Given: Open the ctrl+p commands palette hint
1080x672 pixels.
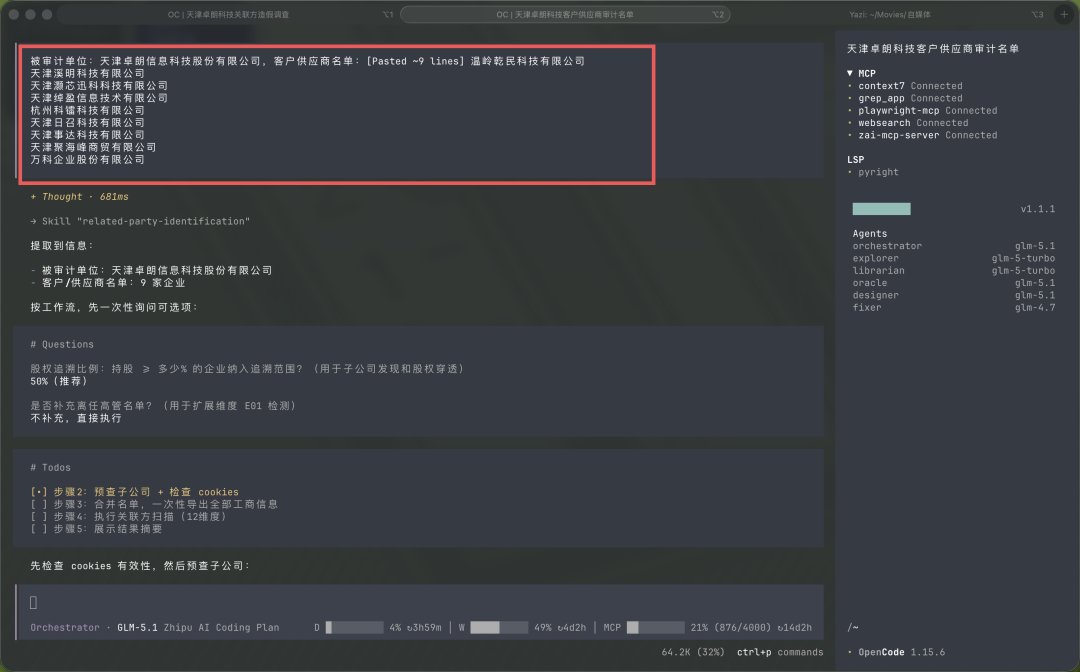Looking at the screenshot, I should [780, 652].
